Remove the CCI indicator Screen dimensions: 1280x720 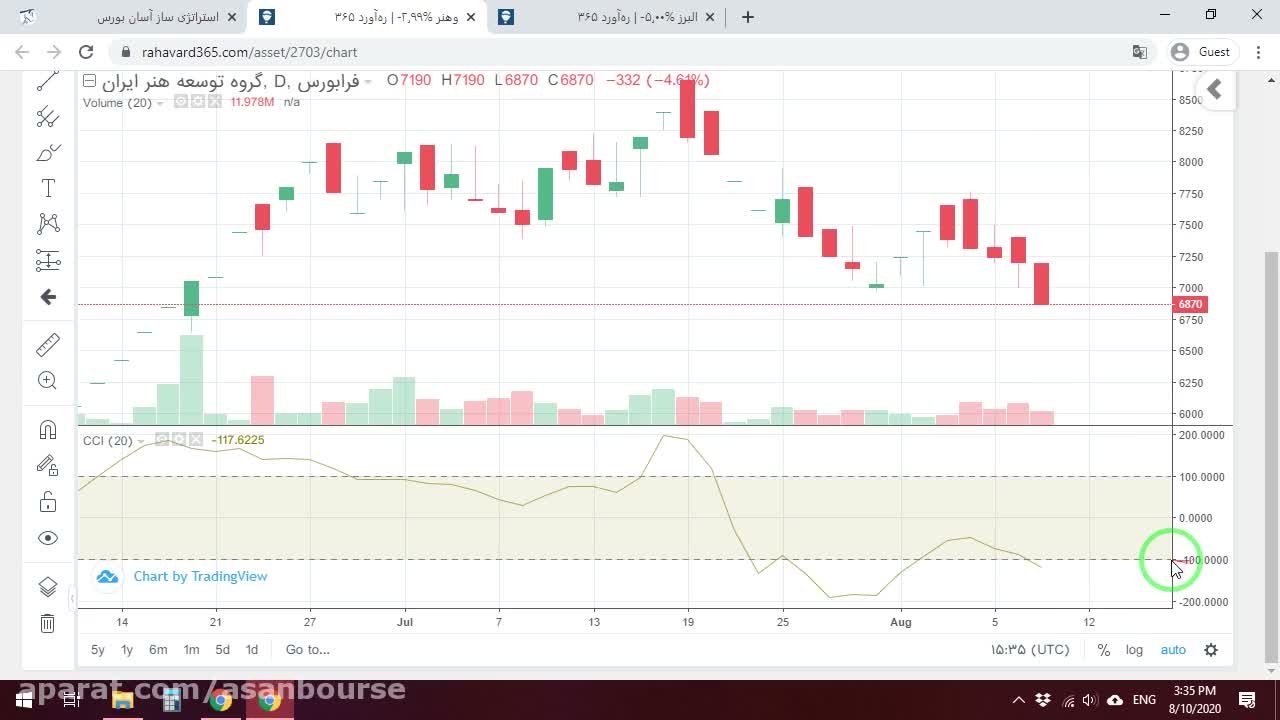click(x=195, y=440)
